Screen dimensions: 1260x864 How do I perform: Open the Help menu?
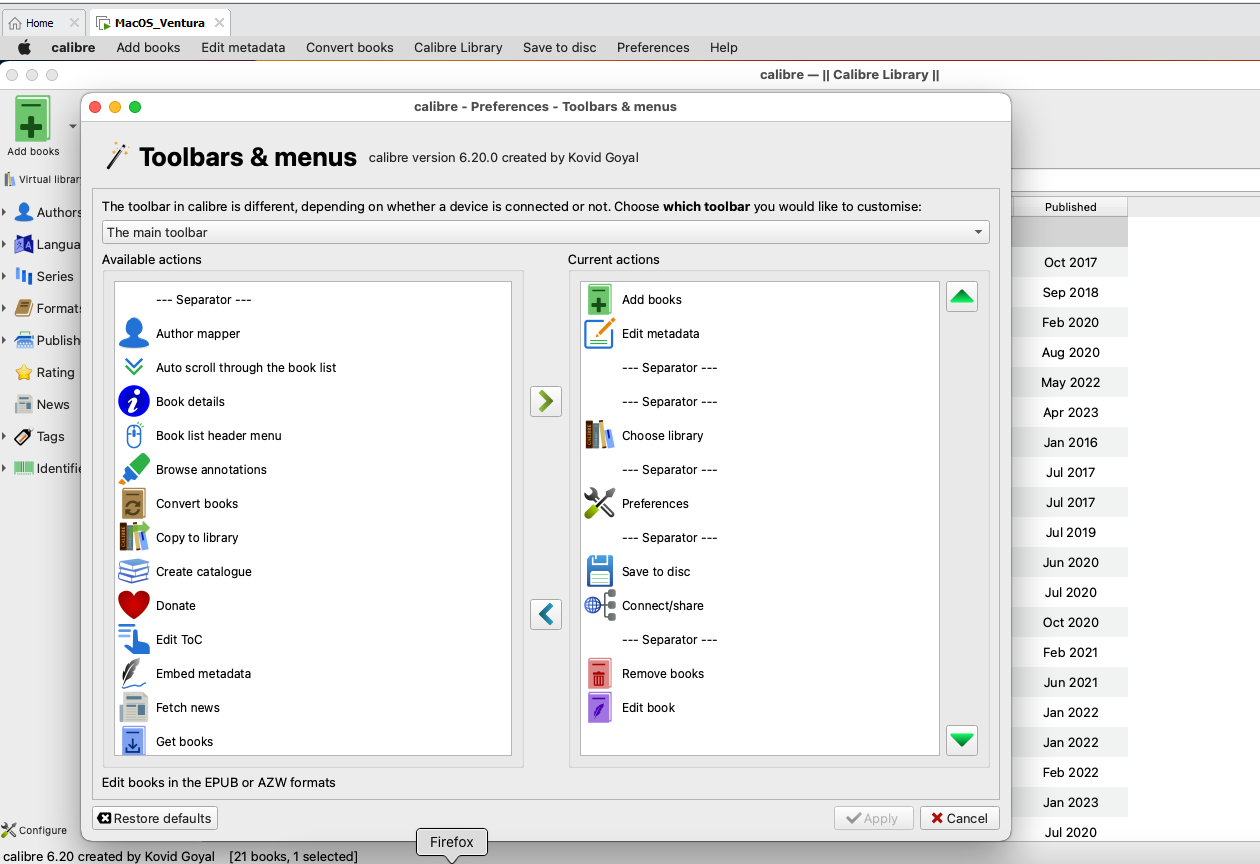[724, 47]
